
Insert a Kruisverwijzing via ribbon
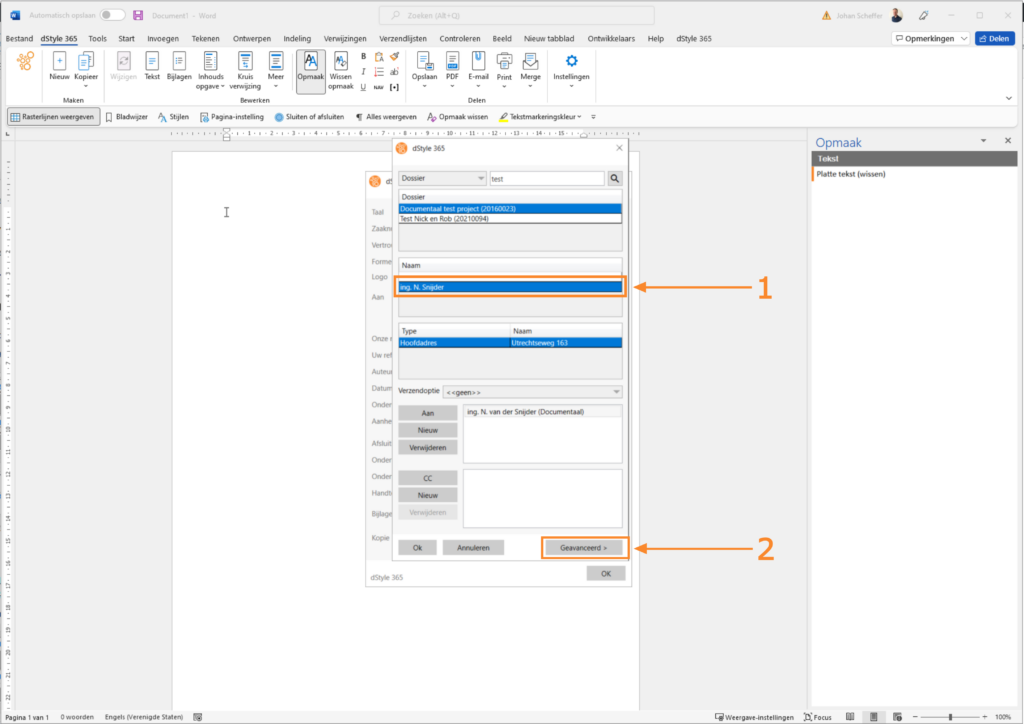coord(245,70)
